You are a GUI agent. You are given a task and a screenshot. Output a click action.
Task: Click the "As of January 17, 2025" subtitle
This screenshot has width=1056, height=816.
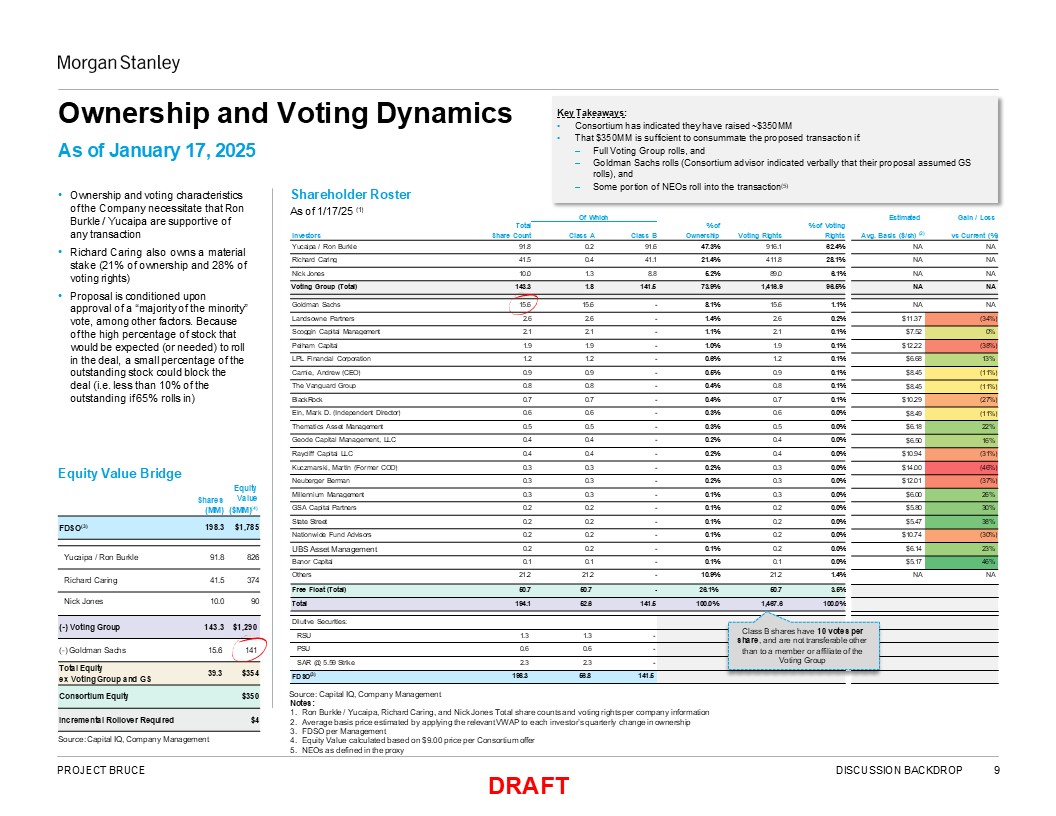coord(157,150)
